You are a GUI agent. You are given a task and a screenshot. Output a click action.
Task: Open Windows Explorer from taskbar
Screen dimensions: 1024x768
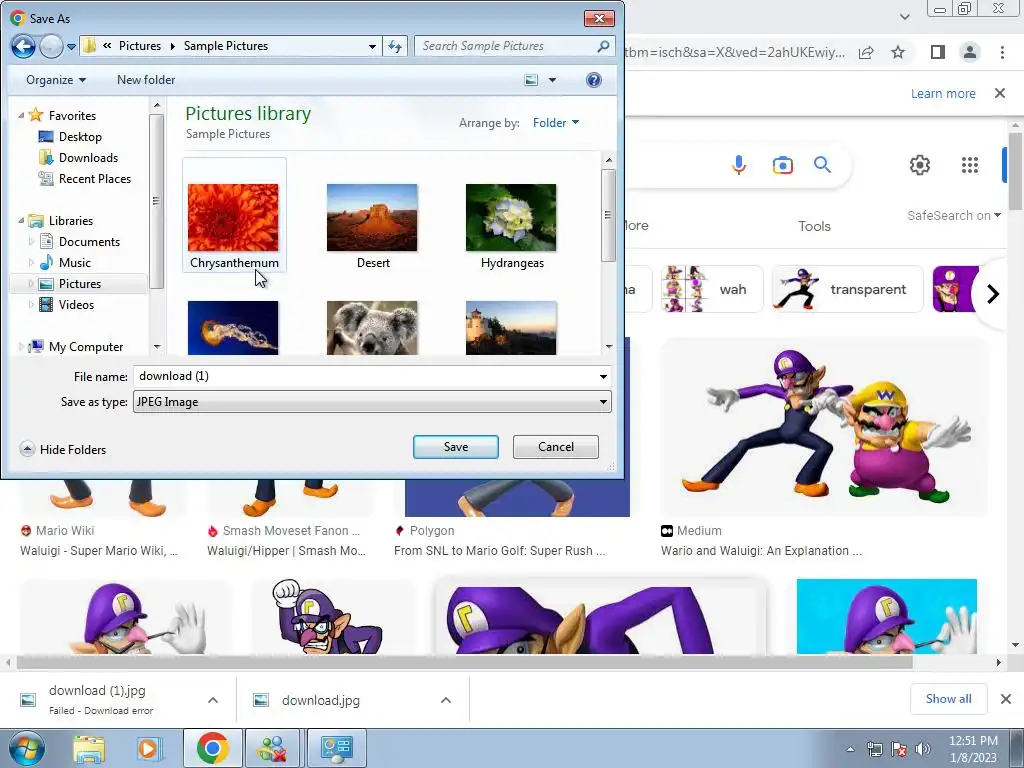click(89, 748)
